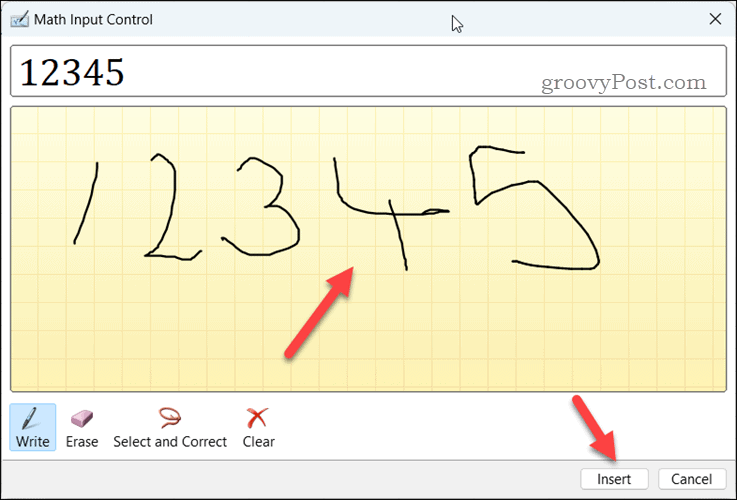Viewport: 737px width, 500px height.
Task: Clear all handwritten ink
Action: (x=258, y=427)
